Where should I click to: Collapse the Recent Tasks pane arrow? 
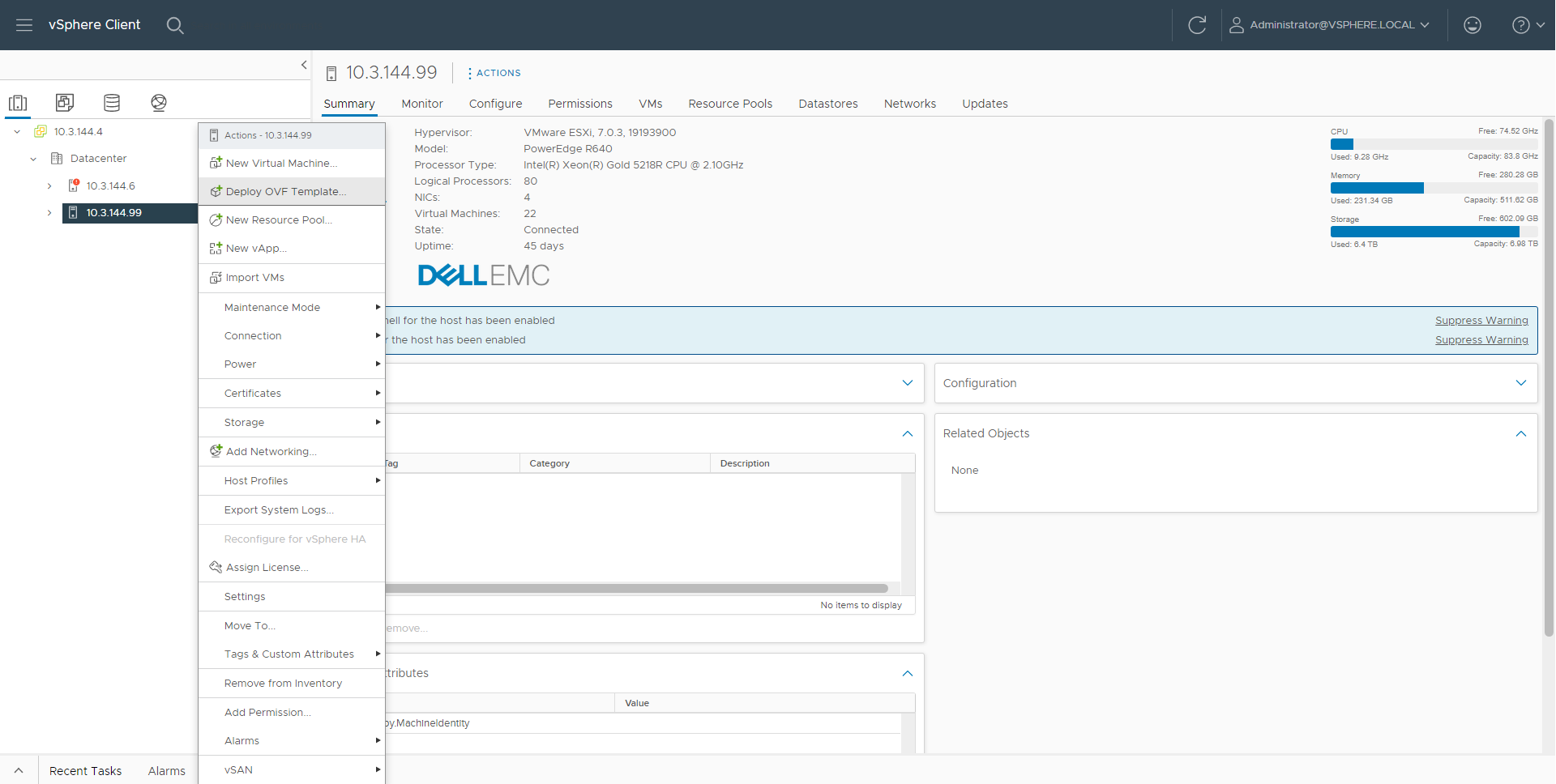18,769
